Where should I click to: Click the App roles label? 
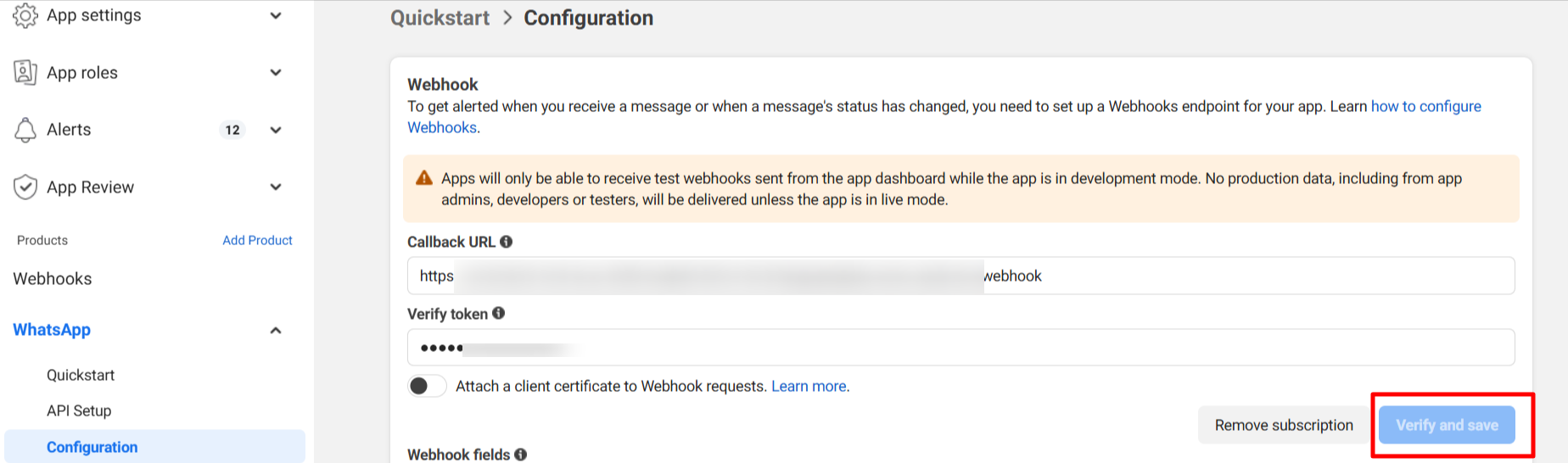pyautogui.click(x=82, y=73)
